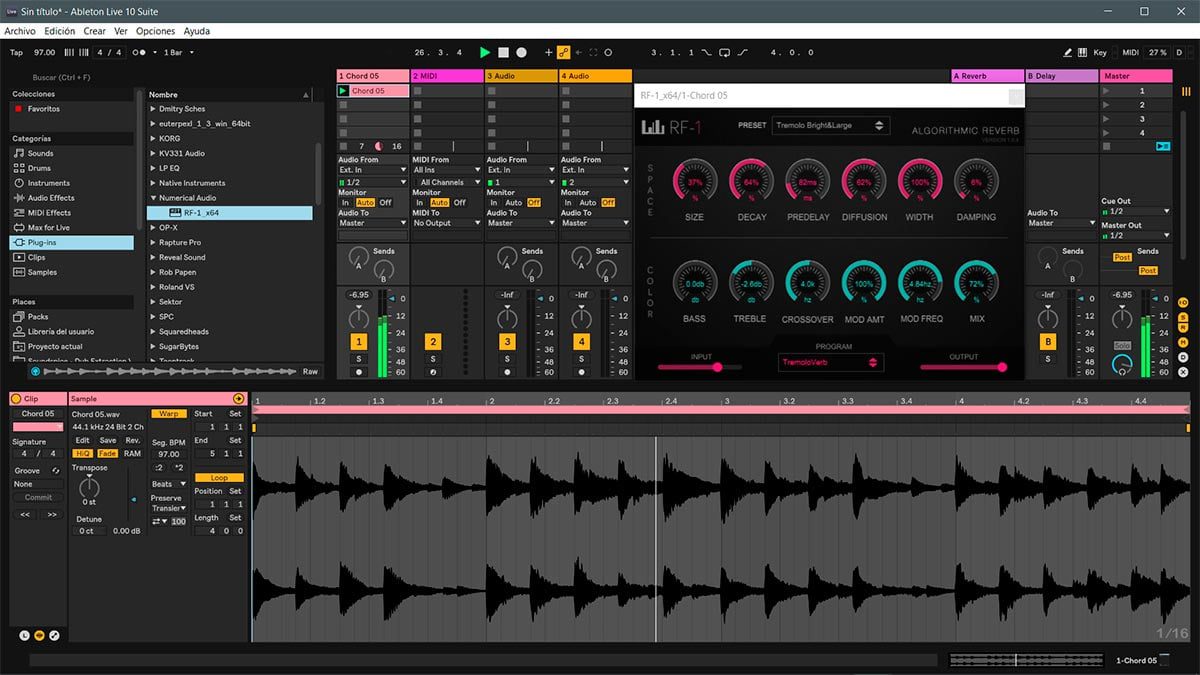The width and height of the screenshot is (1200, 675).
Task: Open the Edición menu
Action: click(x=59, y=31)
